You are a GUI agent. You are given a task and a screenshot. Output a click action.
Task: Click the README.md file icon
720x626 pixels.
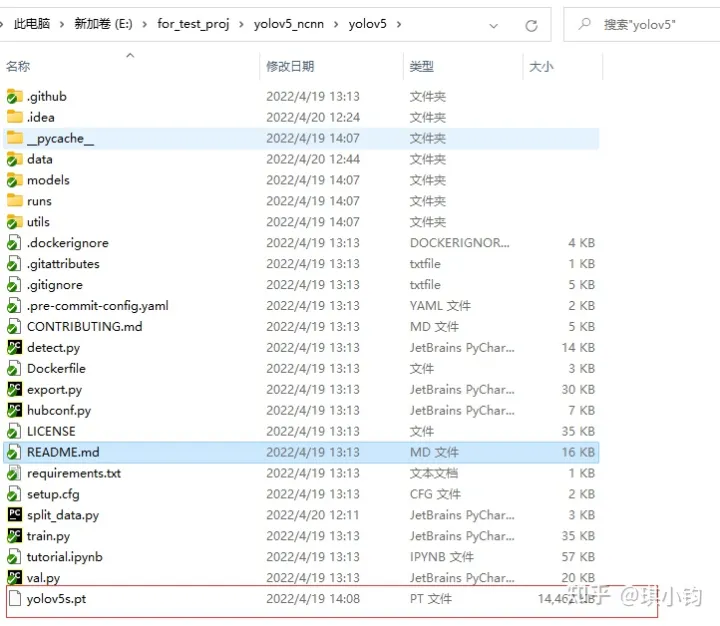[x=14, y=452]
